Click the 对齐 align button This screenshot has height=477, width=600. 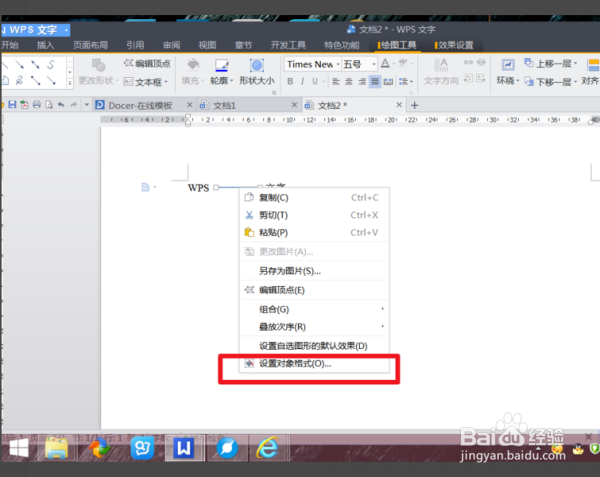pyautogui.click(x=592, y=72)
